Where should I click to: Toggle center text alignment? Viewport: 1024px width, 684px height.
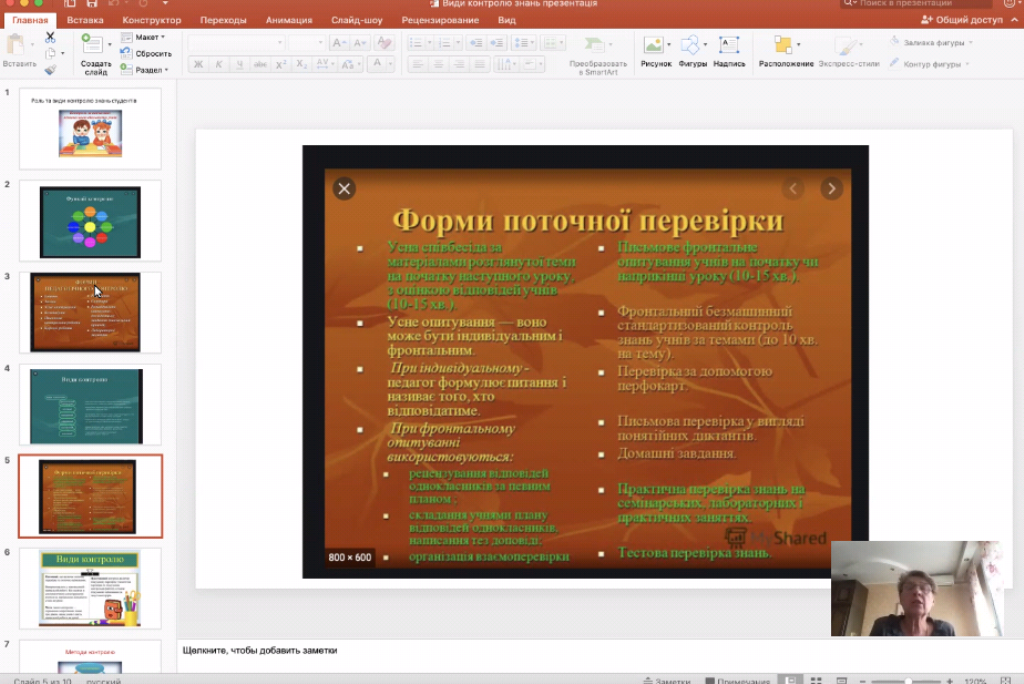pyautogui.click(x=439, y=64)
